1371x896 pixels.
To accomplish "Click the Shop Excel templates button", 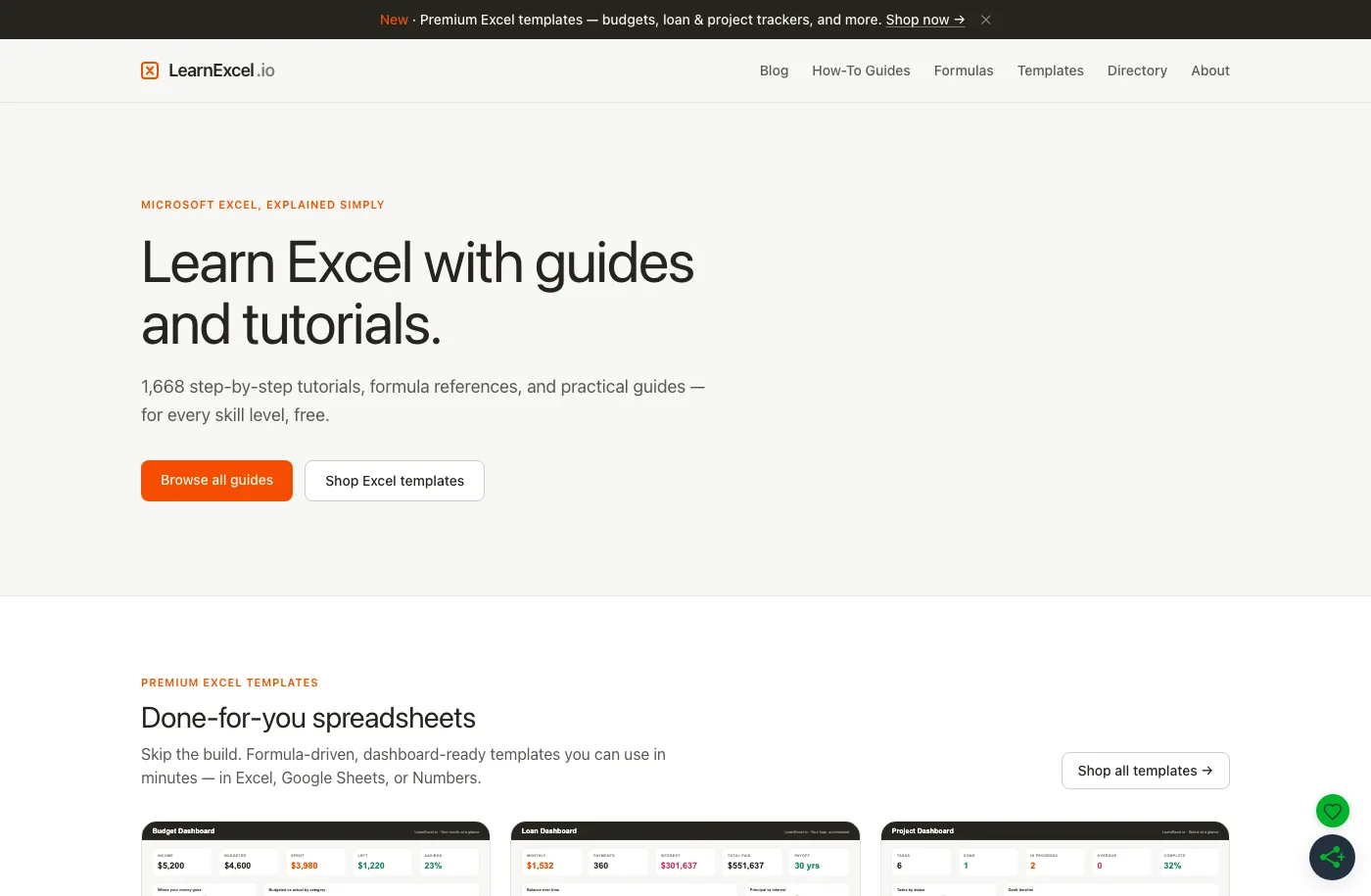I will pyautogui.click(x=395, y=481).
